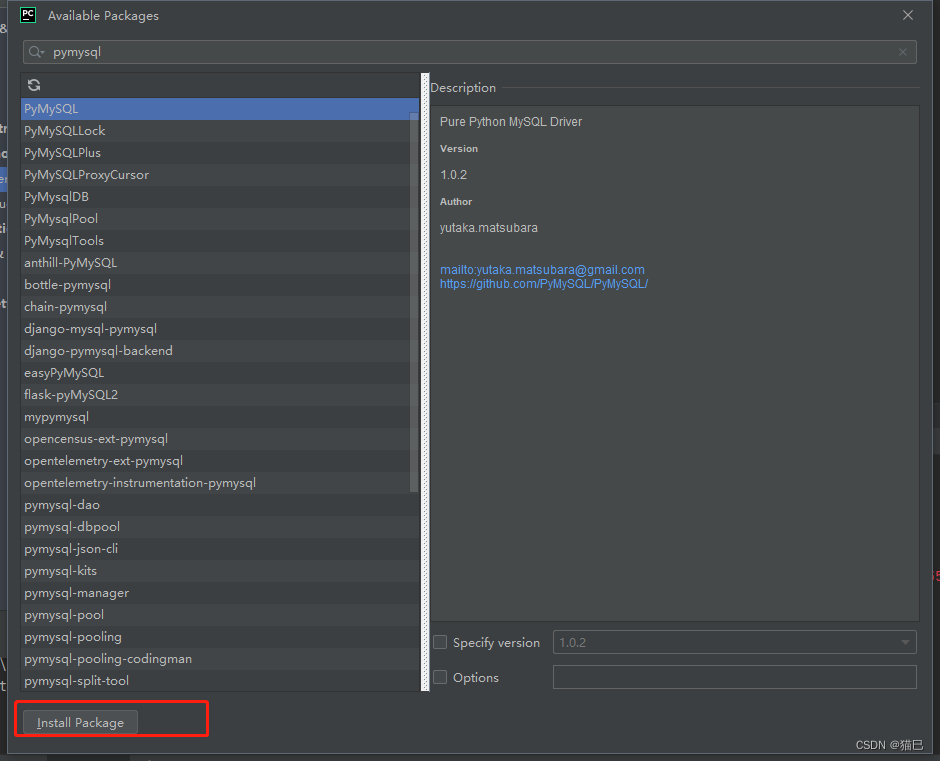Select the pymysql-kits package
Screen dimensions: 940x761
pos(219,570)
